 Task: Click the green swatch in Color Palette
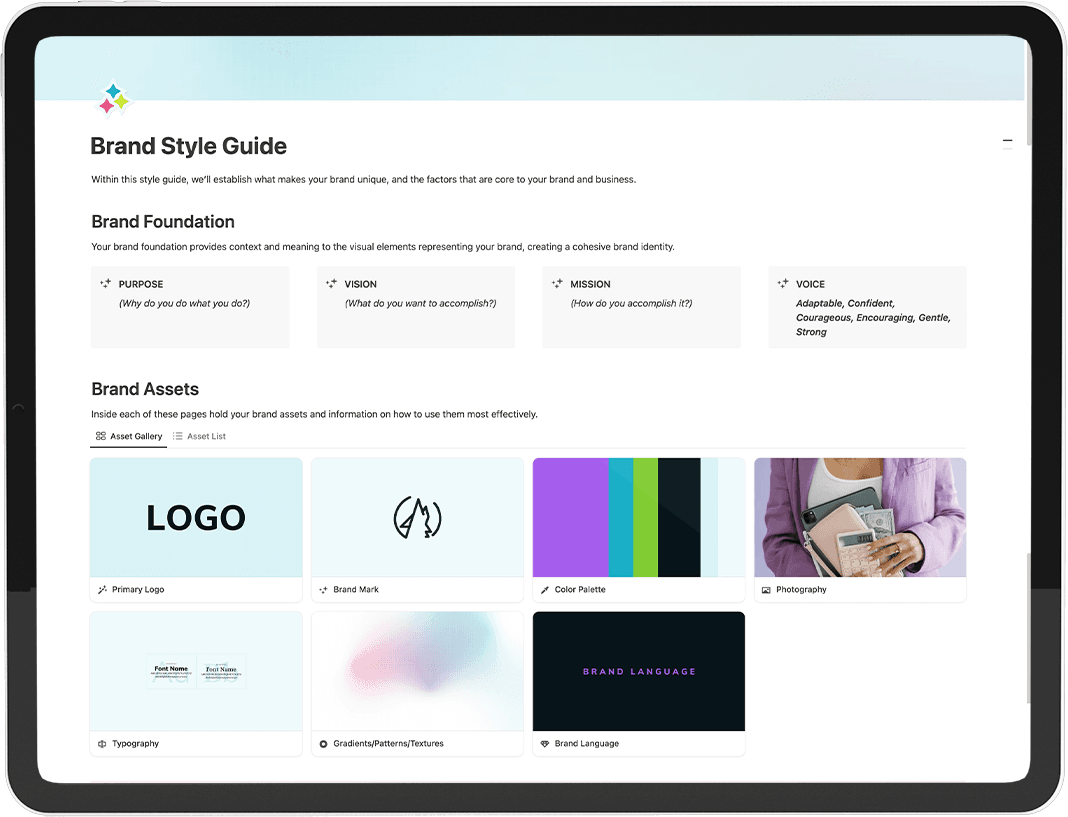click(x=645, y=517)
